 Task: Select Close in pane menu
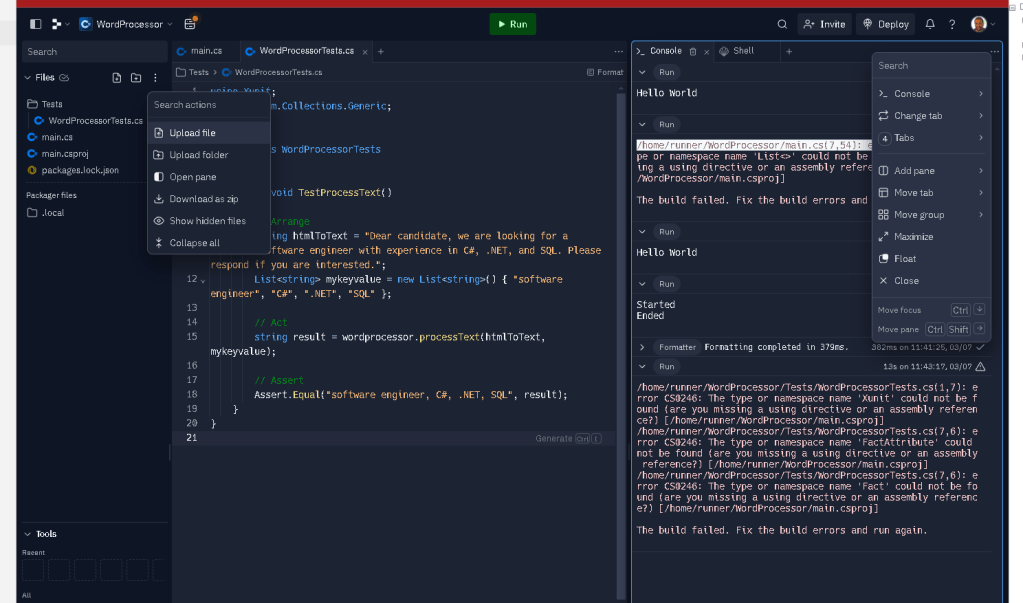(x=931, y=281)
